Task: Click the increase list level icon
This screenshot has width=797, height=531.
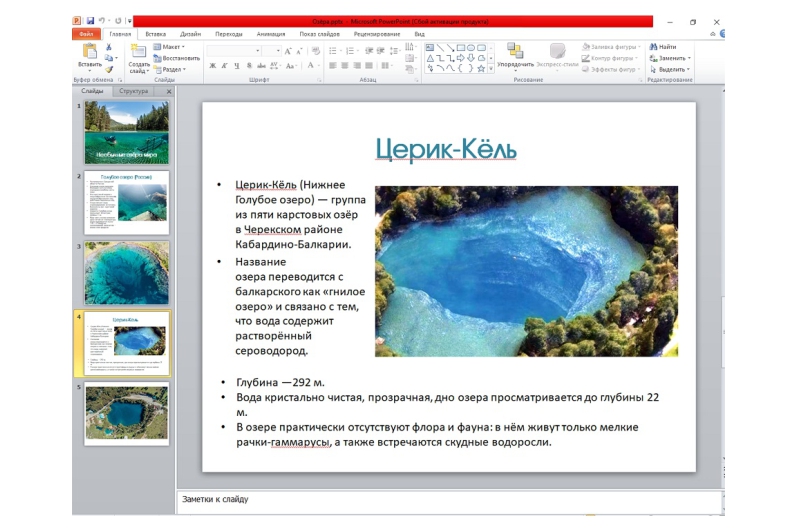Action: pos(380,51)
